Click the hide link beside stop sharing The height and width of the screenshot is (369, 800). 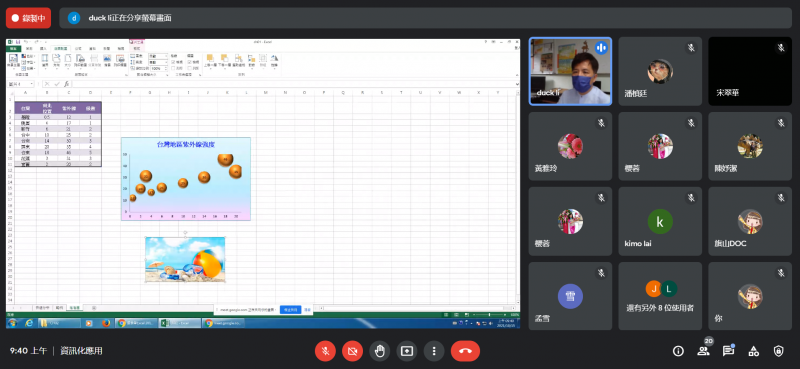coord(308,310)
